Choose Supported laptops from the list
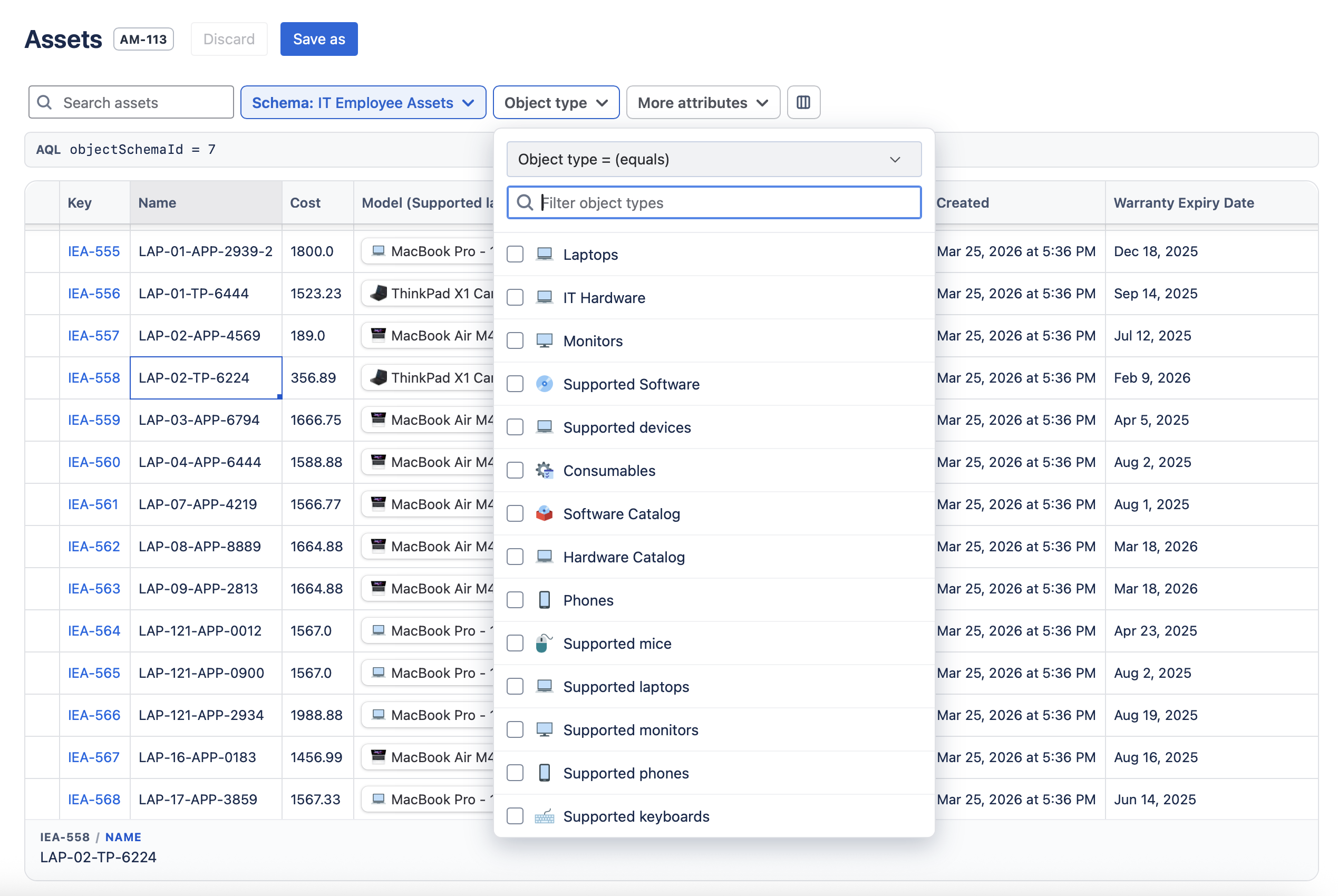The width and height of the screenshot is (1338, 896). coord(713,686)
